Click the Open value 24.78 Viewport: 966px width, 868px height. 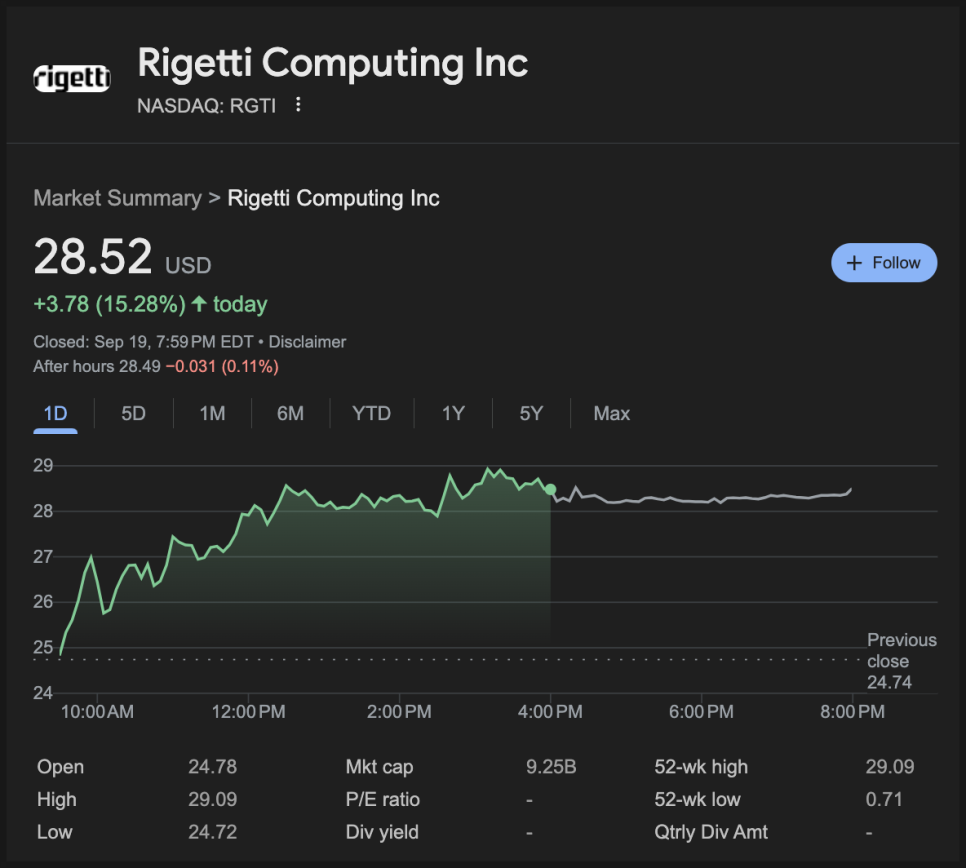[213, 767]
